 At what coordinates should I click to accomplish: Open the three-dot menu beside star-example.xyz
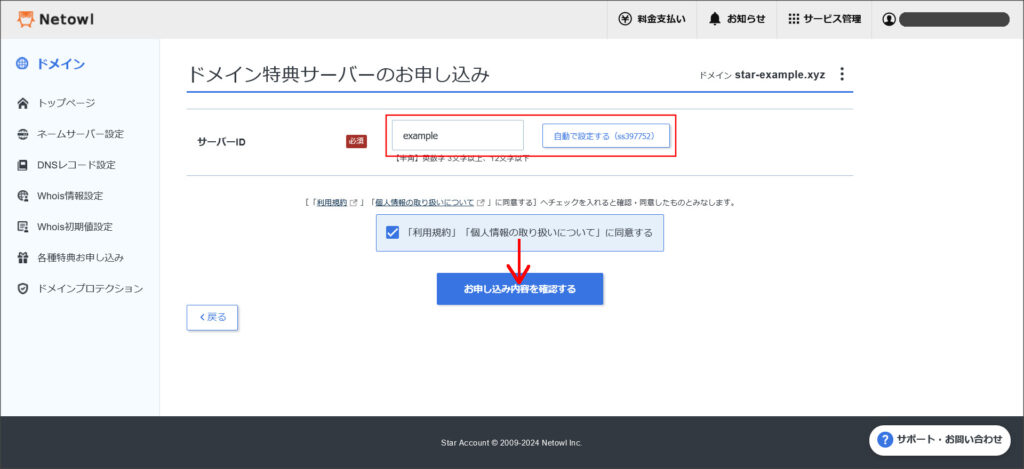pyautogui.click(x=842, y=74)
